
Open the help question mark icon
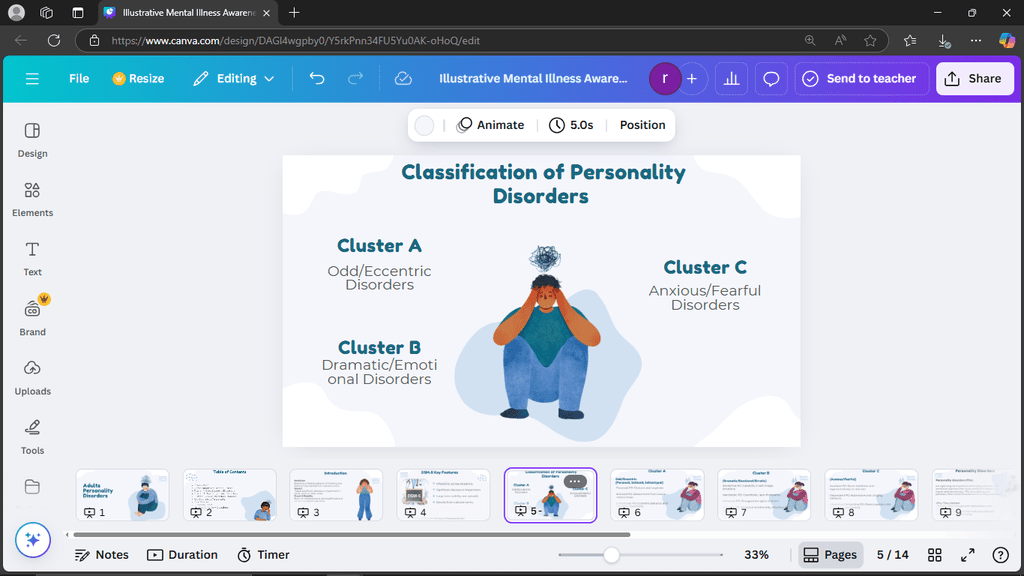[1000, 554]
